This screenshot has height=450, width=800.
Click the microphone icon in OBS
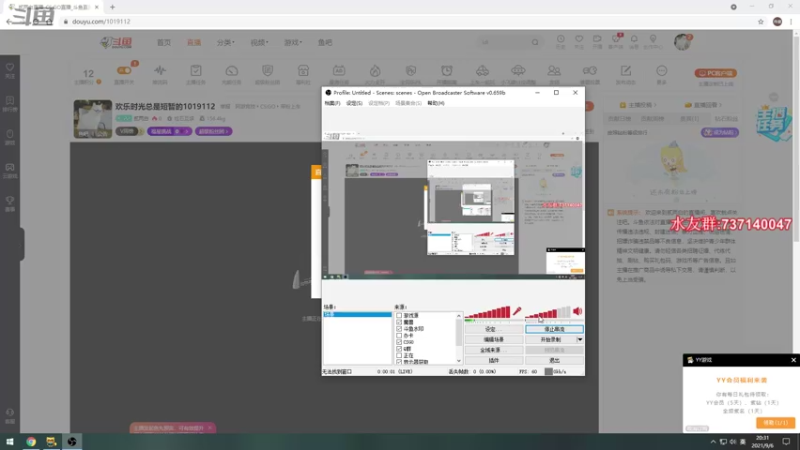click(517, 311)
